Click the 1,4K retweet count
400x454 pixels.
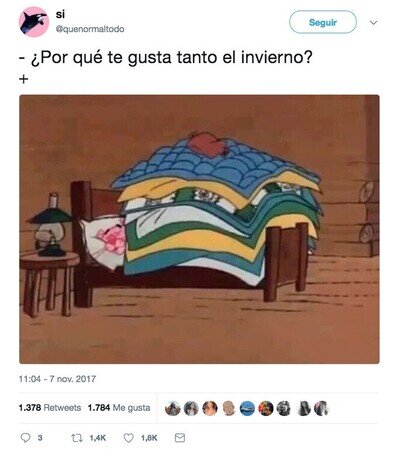click(x=98, y=438)
